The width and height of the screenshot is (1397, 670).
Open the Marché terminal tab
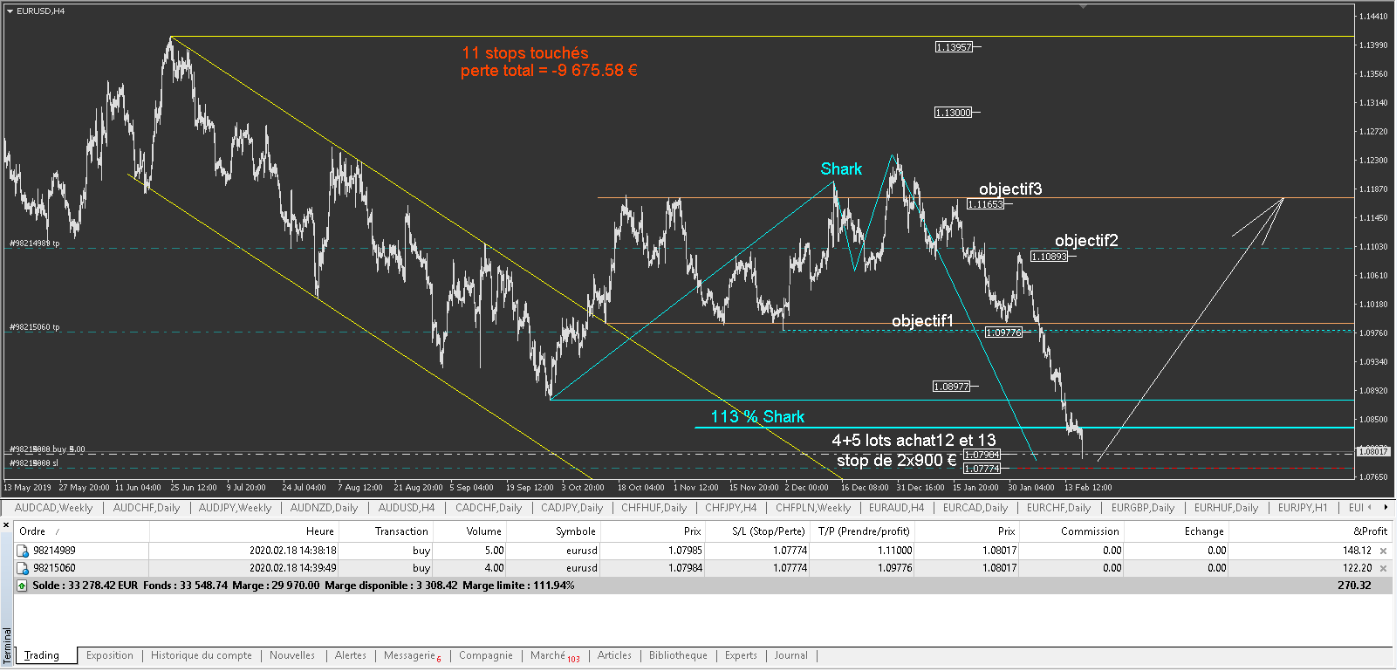[554, 655]
